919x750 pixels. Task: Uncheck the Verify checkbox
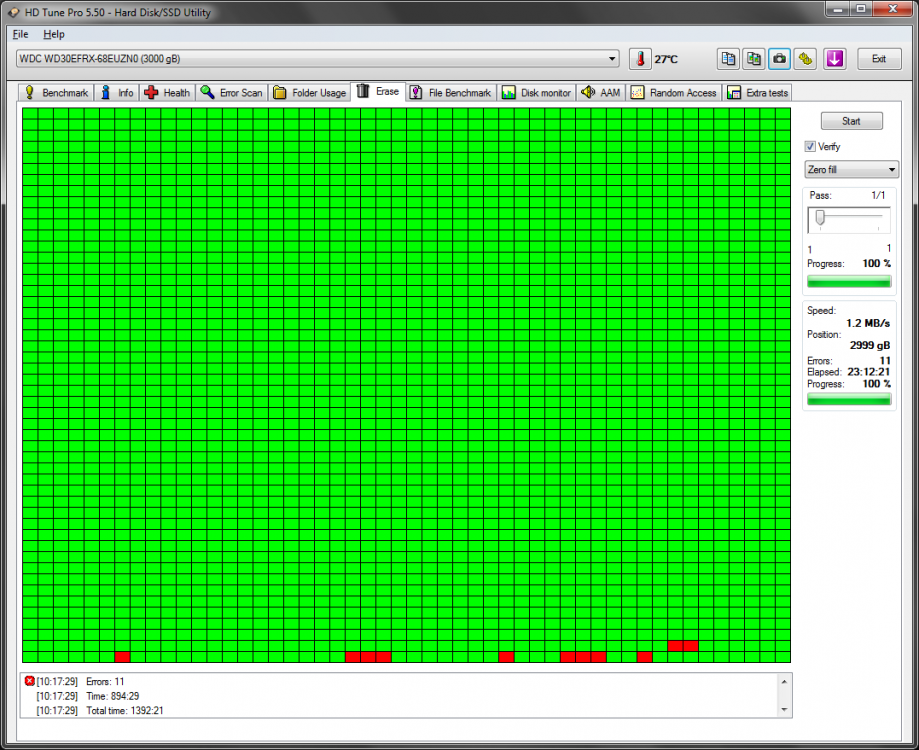810,146
